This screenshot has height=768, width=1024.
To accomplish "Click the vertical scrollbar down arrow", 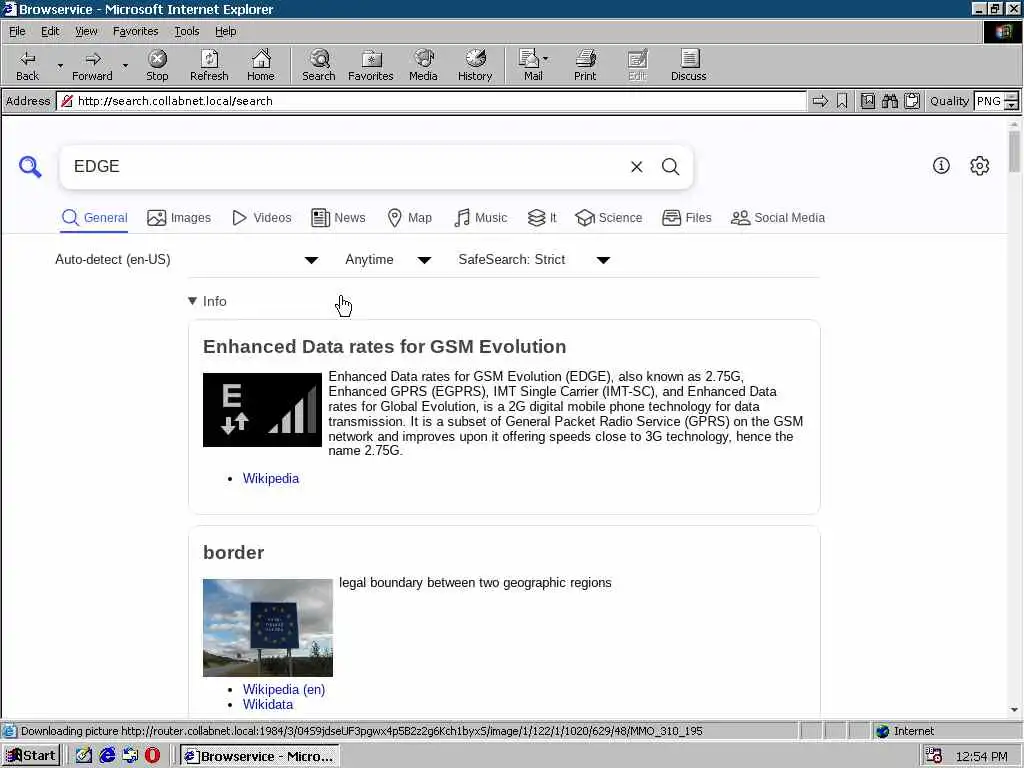I will point(1014,709).
